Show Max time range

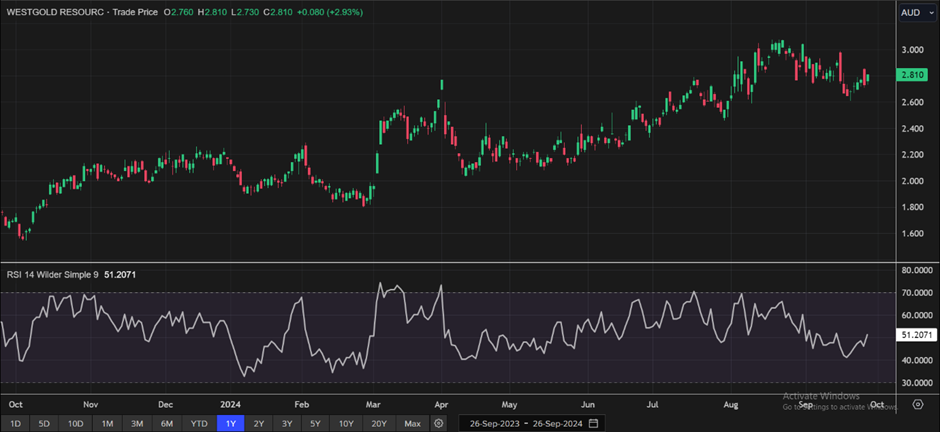(x=411, y=423)
